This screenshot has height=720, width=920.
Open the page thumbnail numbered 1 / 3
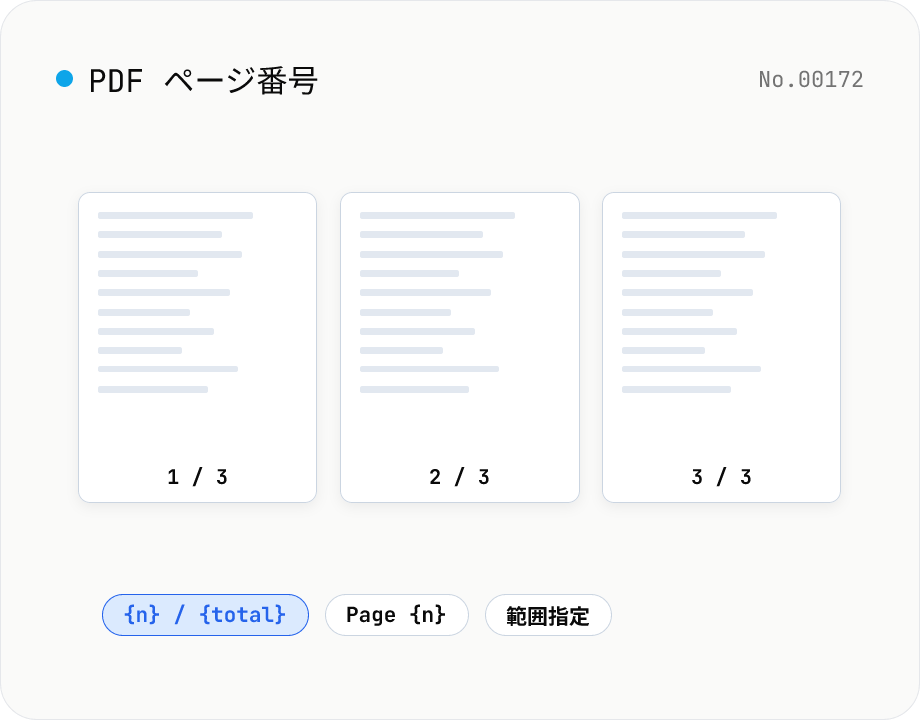198,347
